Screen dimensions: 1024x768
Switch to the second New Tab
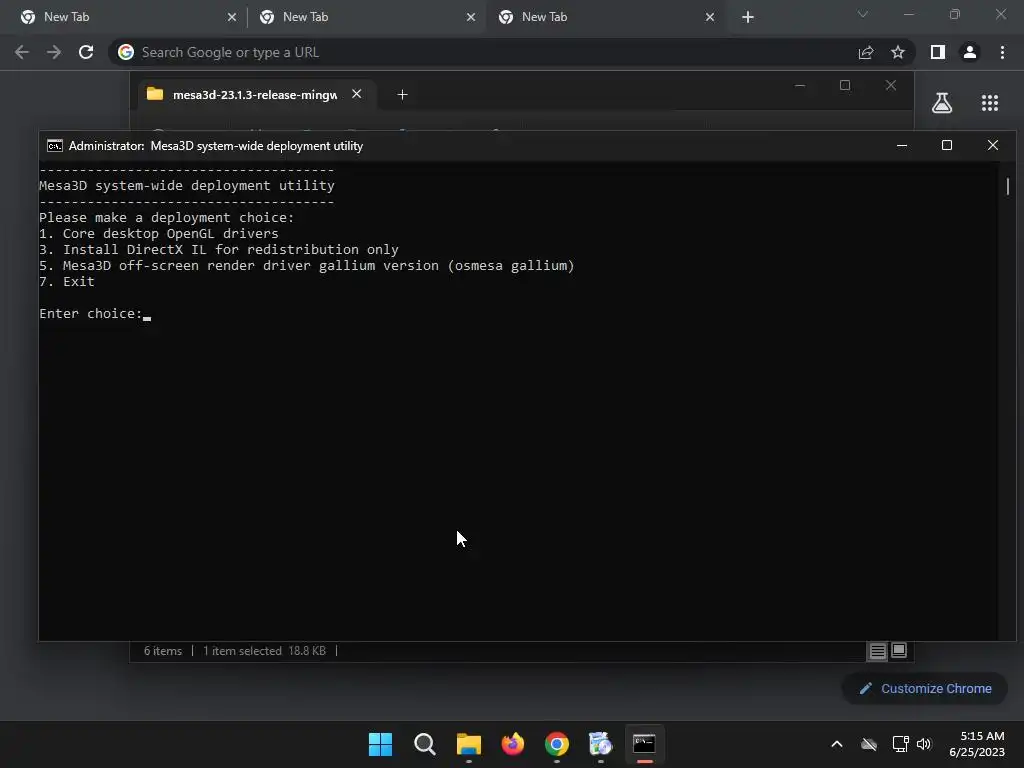click(x=362, y=17)
